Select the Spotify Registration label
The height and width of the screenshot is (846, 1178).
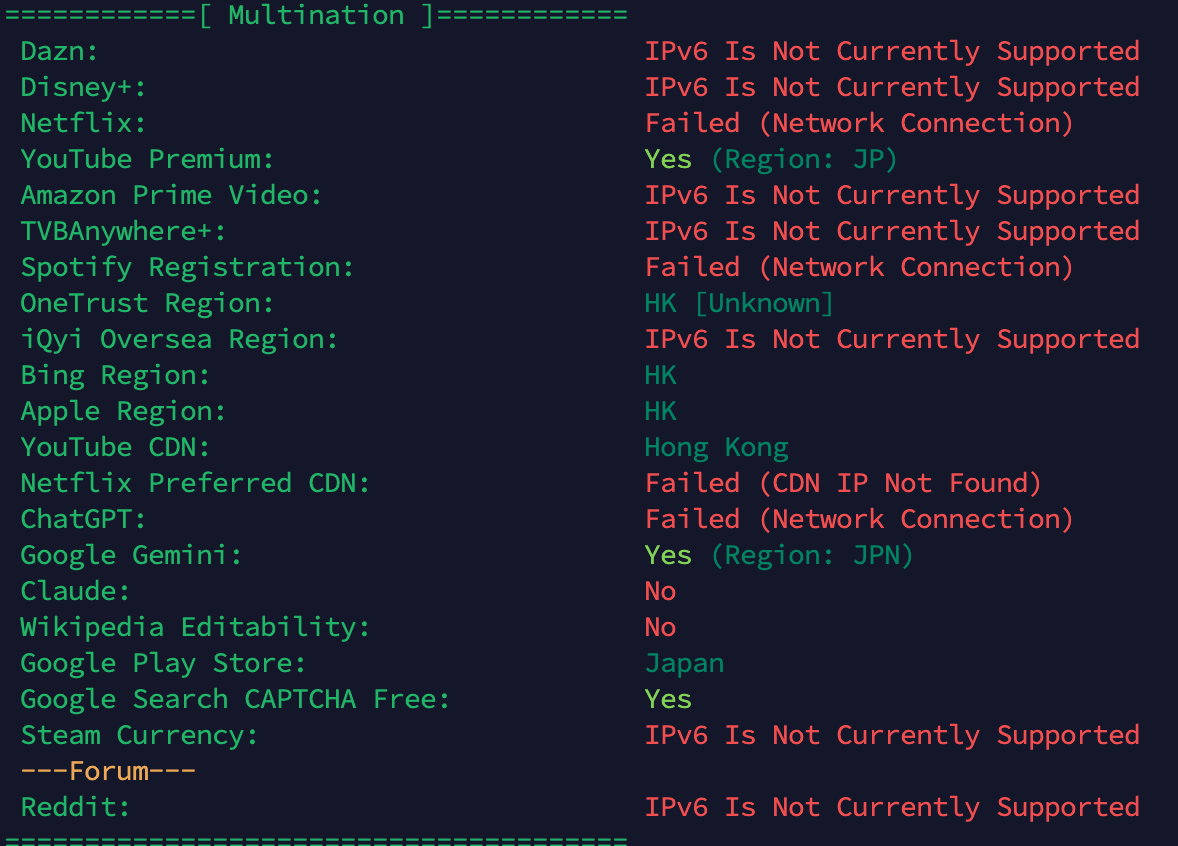187,267
